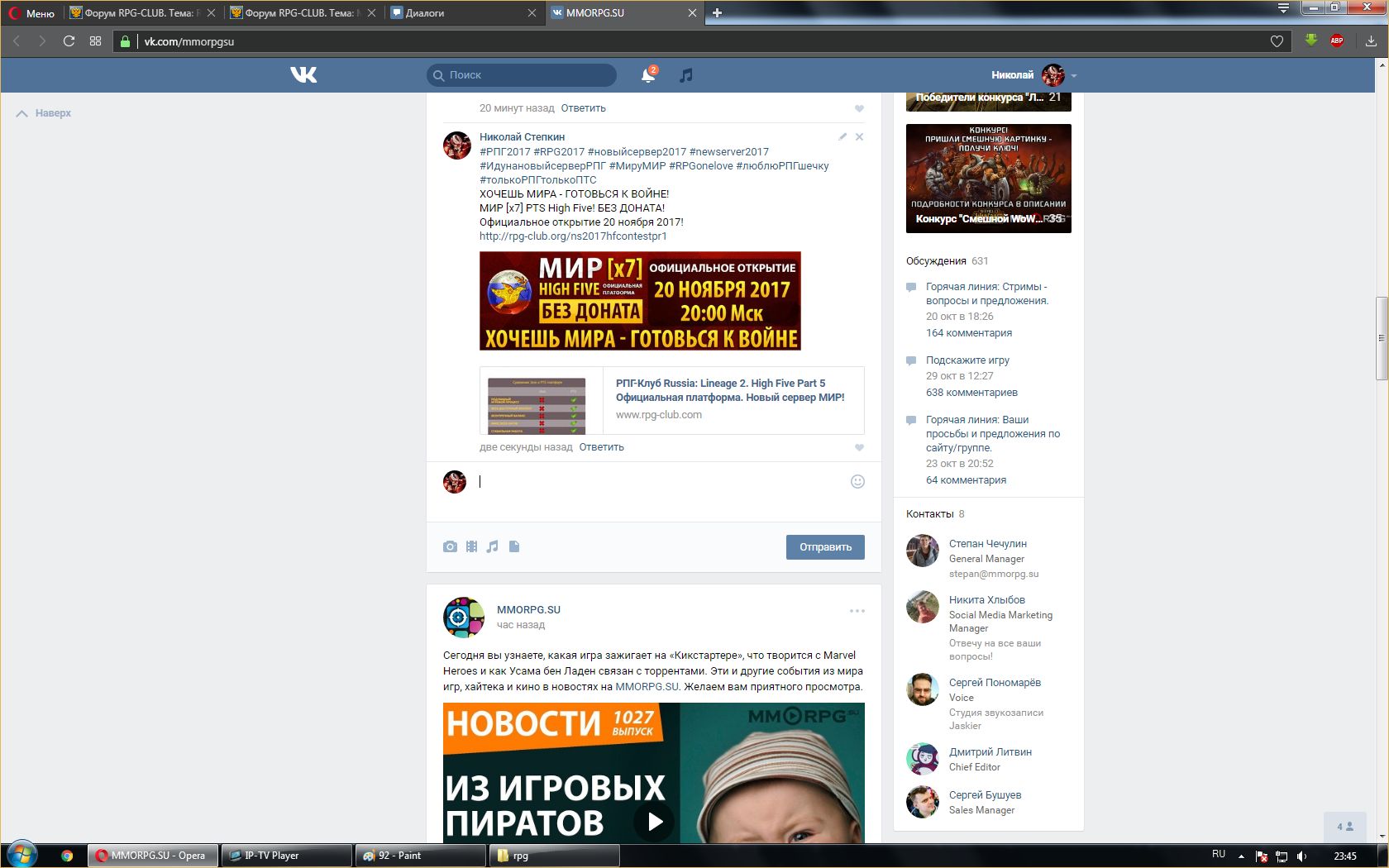Close the Диалоги tab

point(532,12)
